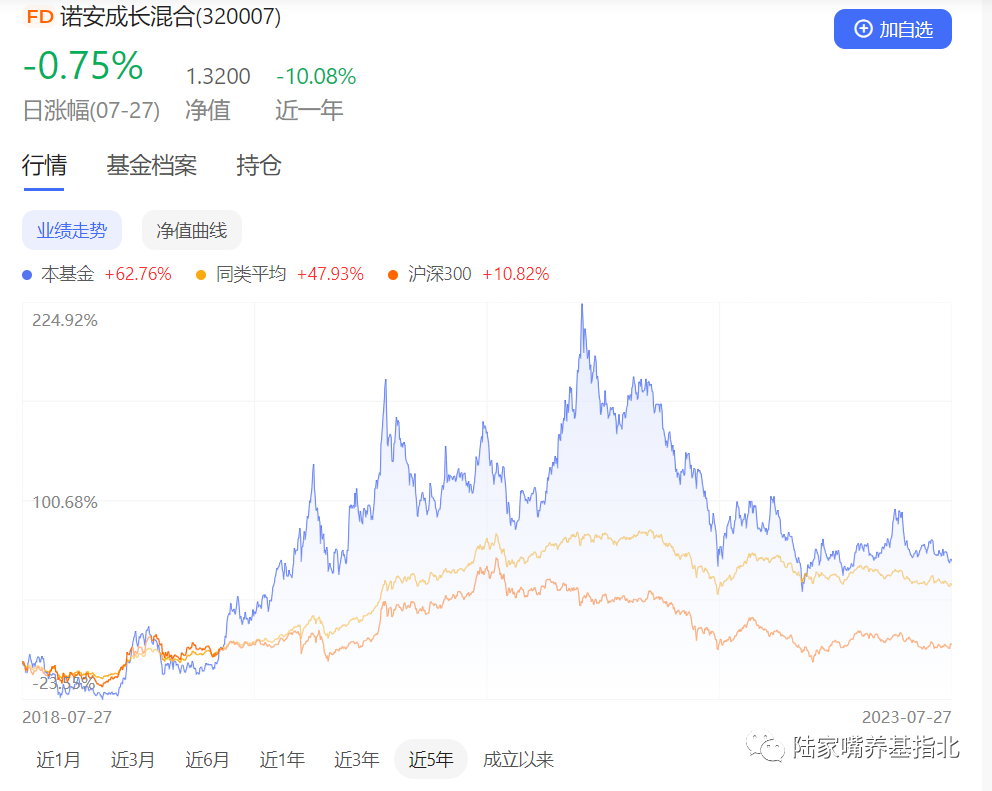Click the orange FD fund badge icon
The height and width of the screenshot is (791, 992).
click(x=40, y=17)
